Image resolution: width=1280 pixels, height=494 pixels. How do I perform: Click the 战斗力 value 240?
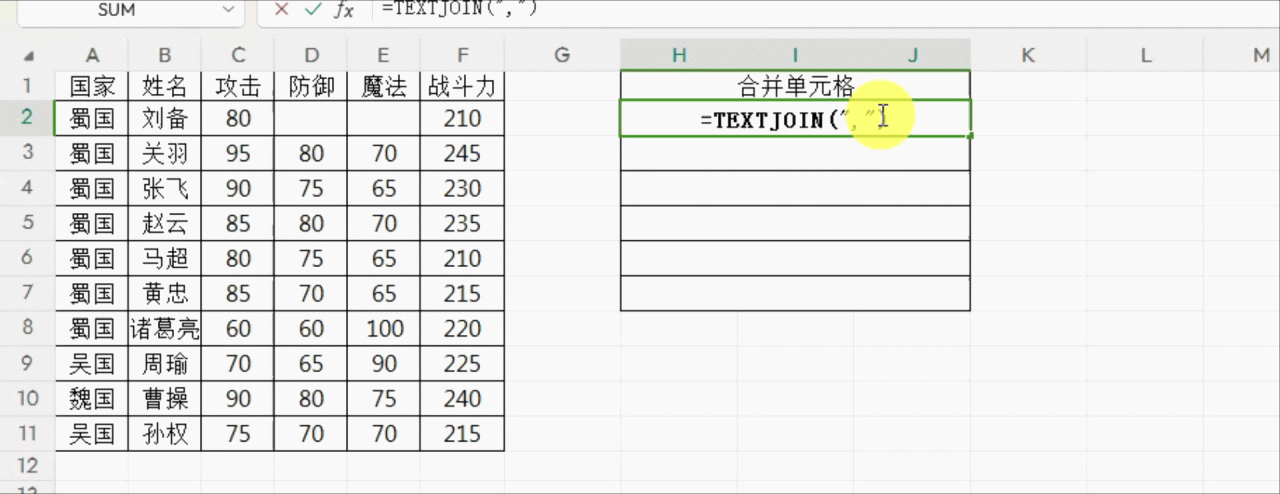click(462, 399)
